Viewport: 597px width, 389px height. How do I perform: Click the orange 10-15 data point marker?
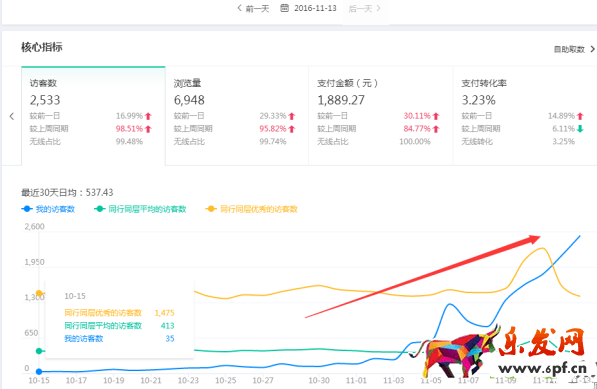tap(39, 293)
